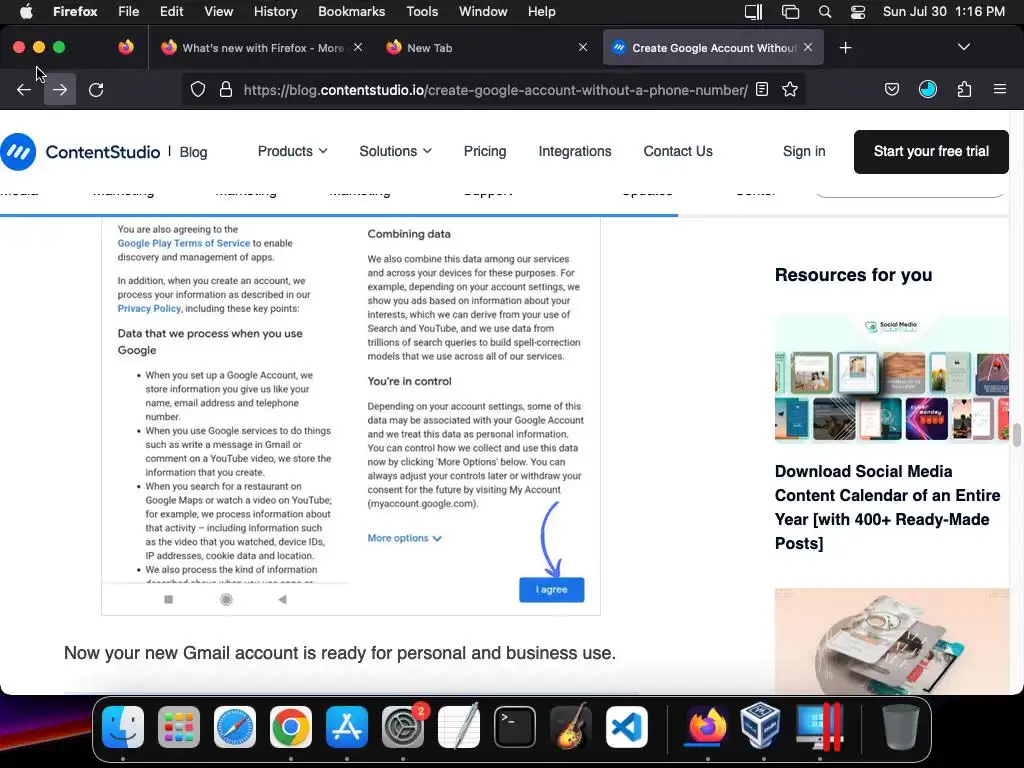
Task: List all tabs with the chevron button
Action: 963,47
